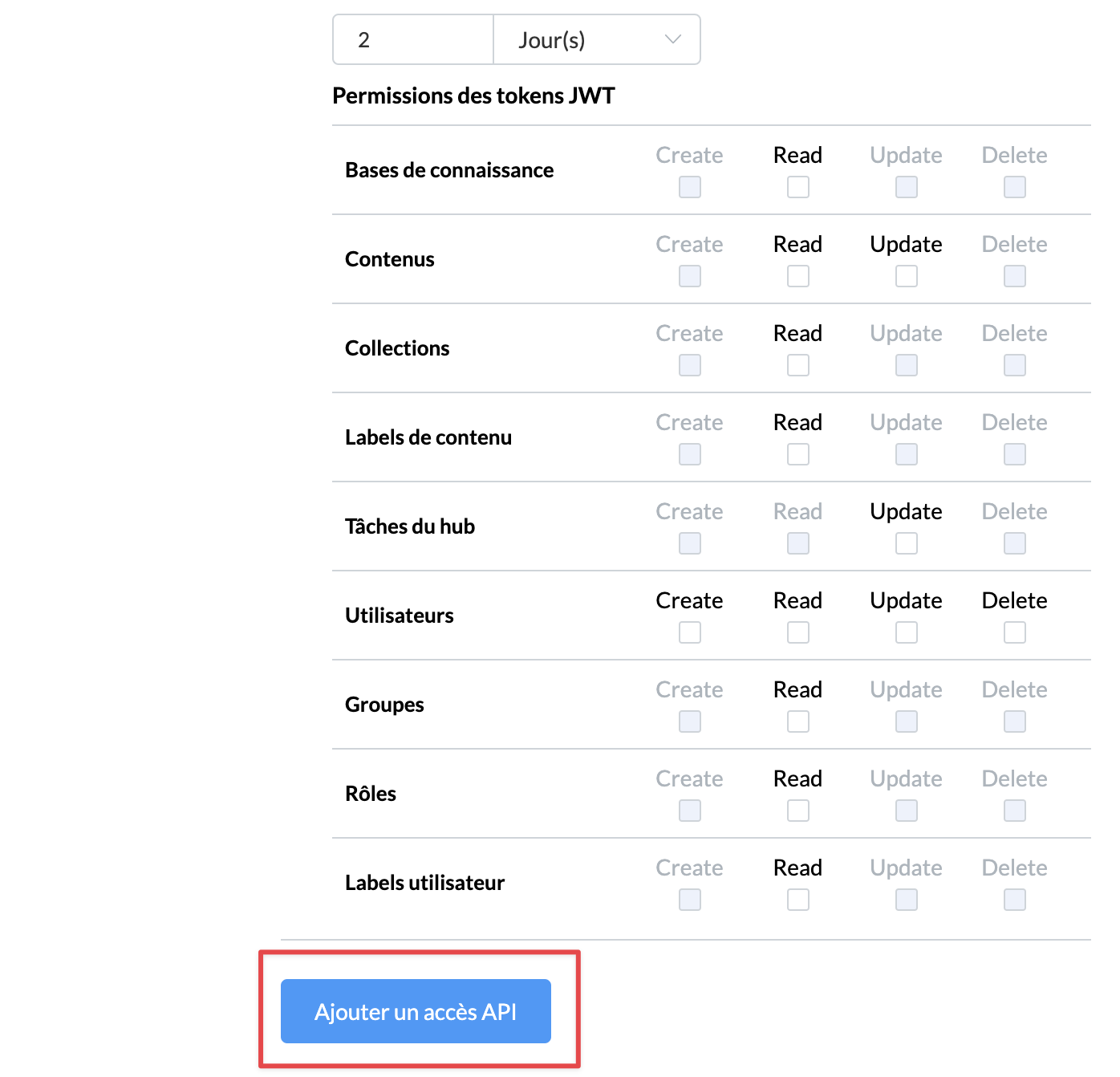
Task: Enable Update permission for Contenus
Action: [907, 276]
